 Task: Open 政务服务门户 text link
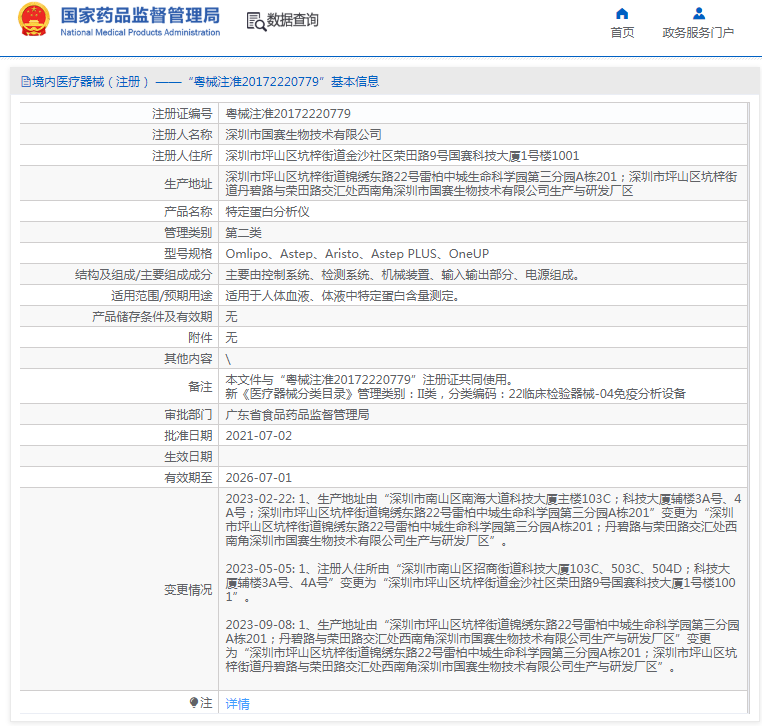point(698,33)
